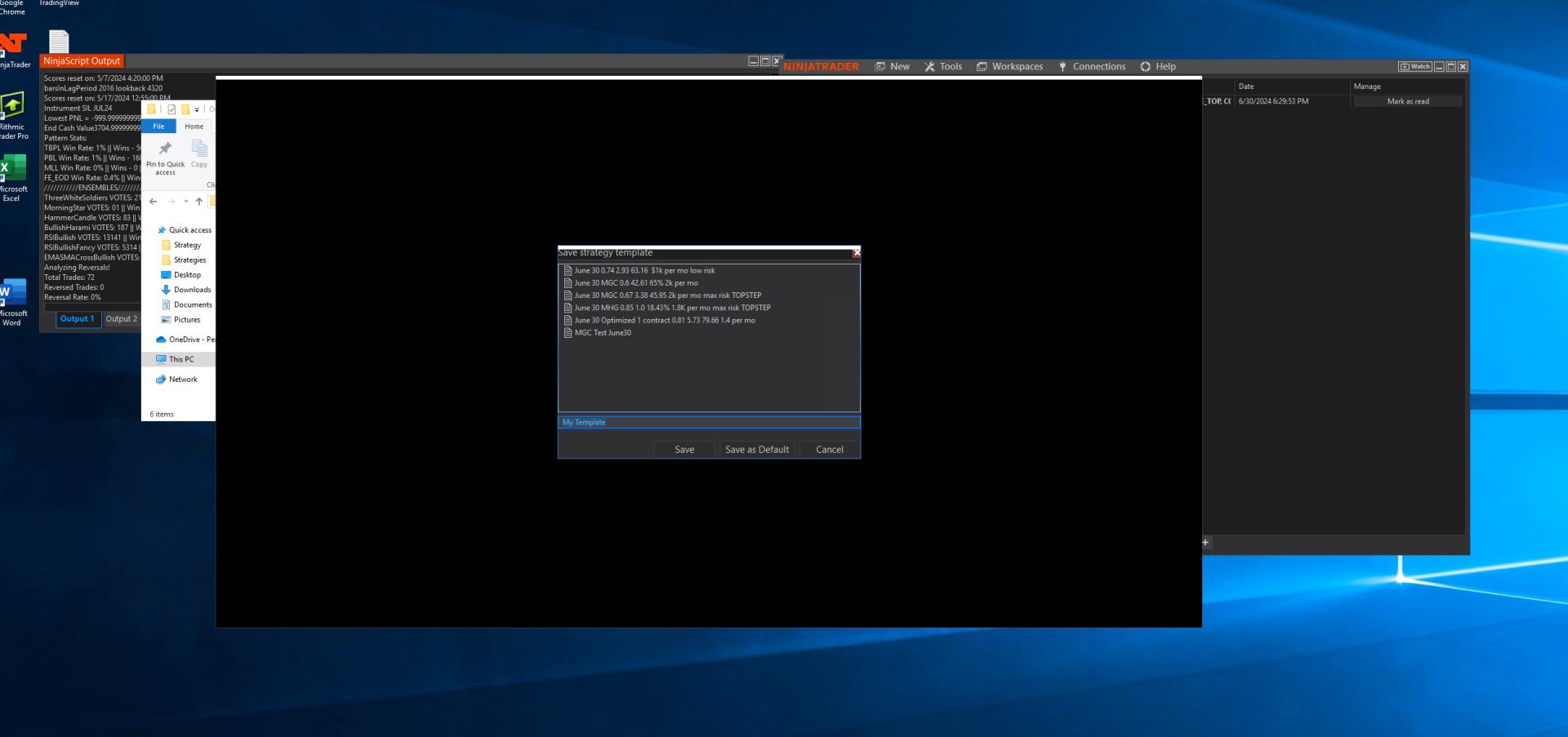Click the Up arrow in File Explorer
The height and width of the screenshot is (737, 1568).
[199, 202]
